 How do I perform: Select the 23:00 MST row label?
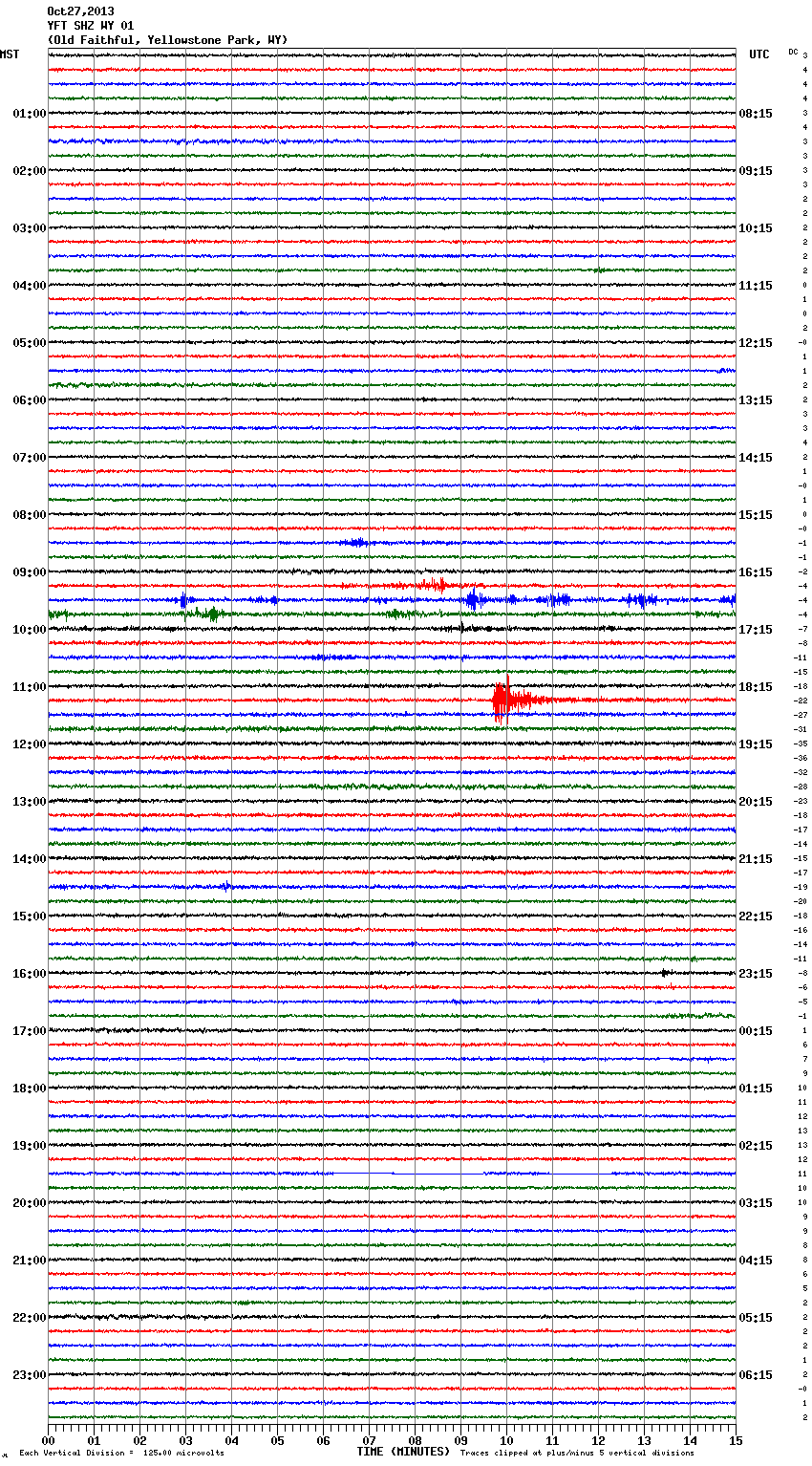click(30, 1375)
